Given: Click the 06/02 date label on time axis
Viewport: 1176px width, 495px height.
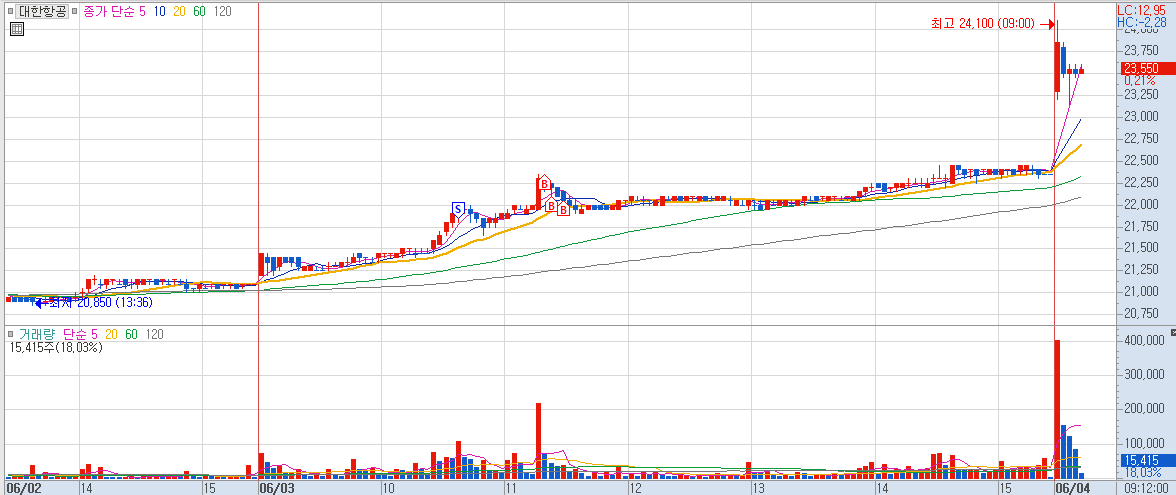Looking at the screenshot, I should (26, 488).
